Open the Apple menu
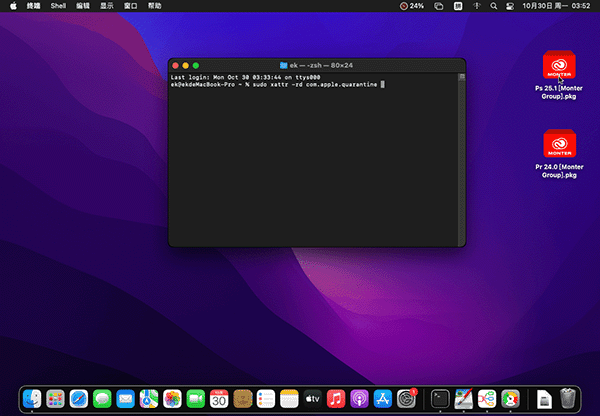 [x=13, y=6]
